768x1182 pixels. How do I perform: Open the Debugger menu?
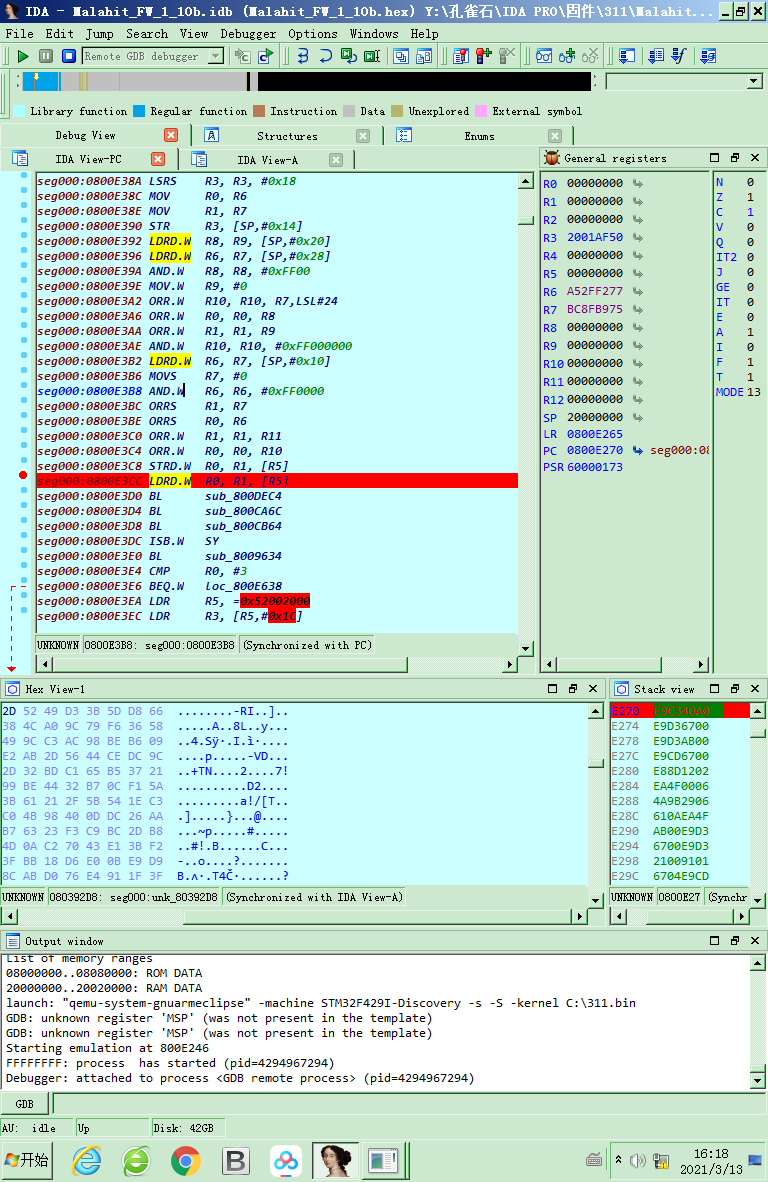(x=248, y=34)
